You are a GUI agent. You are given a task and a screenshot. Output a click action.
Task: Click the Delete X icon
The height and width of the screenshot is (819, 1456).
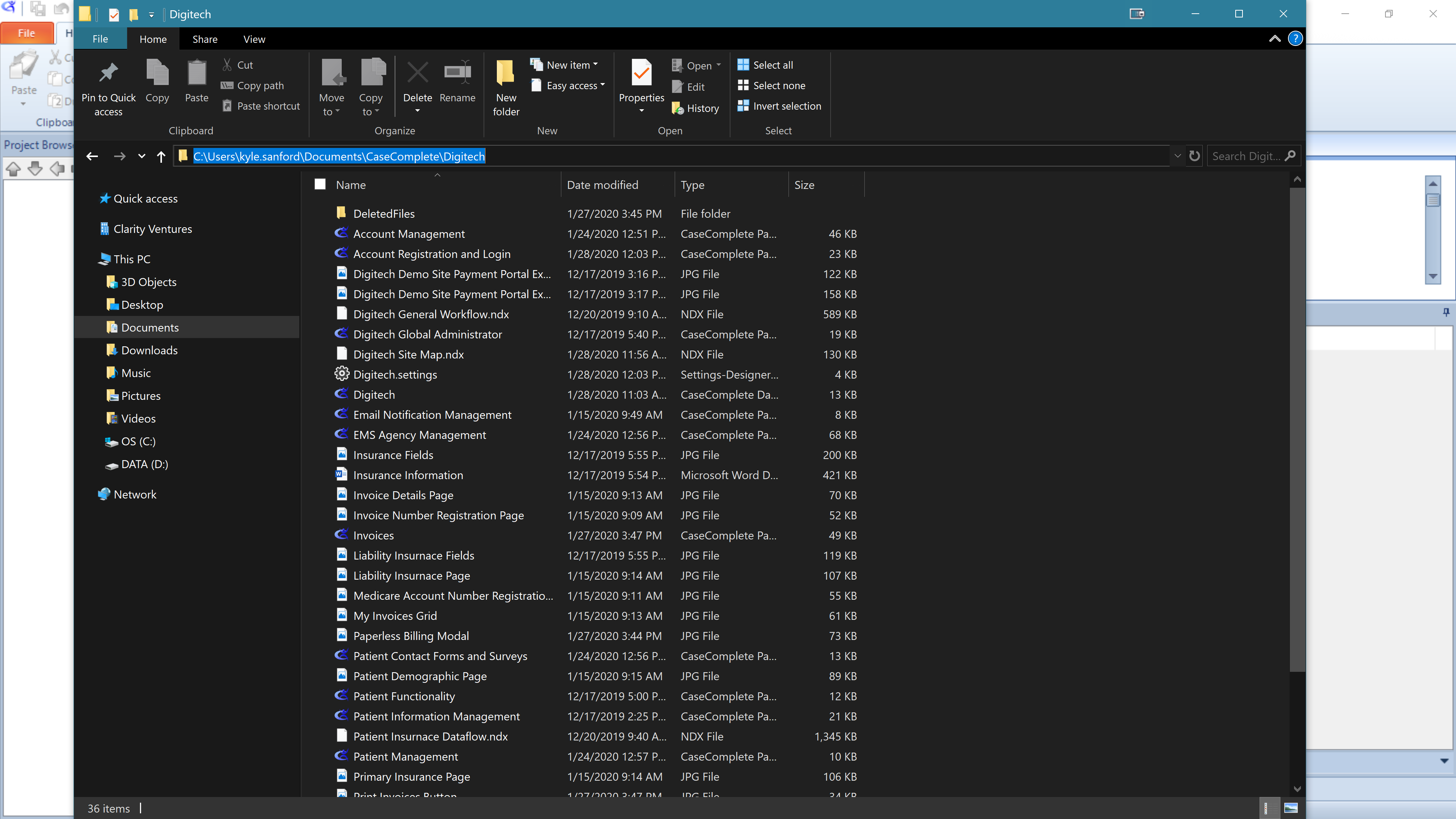418,73
